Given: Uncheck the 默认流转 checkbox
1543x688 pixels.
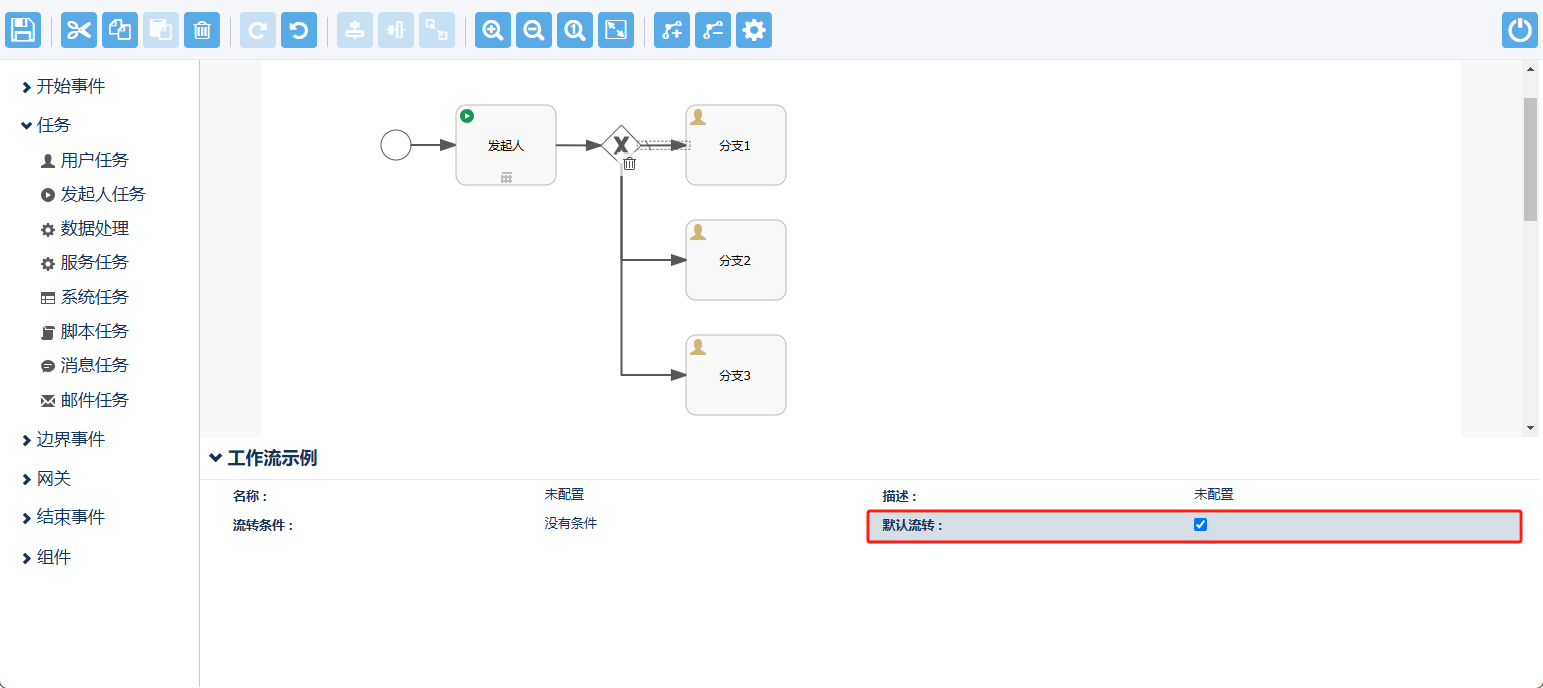Looking at the screenshot, I should coord(1201,525).
